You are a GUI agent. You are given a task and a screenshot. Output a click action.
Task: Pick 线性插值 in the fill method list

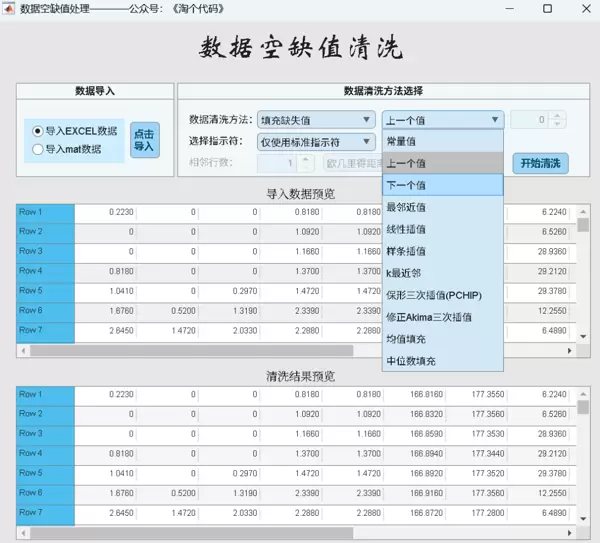point(442,229)
